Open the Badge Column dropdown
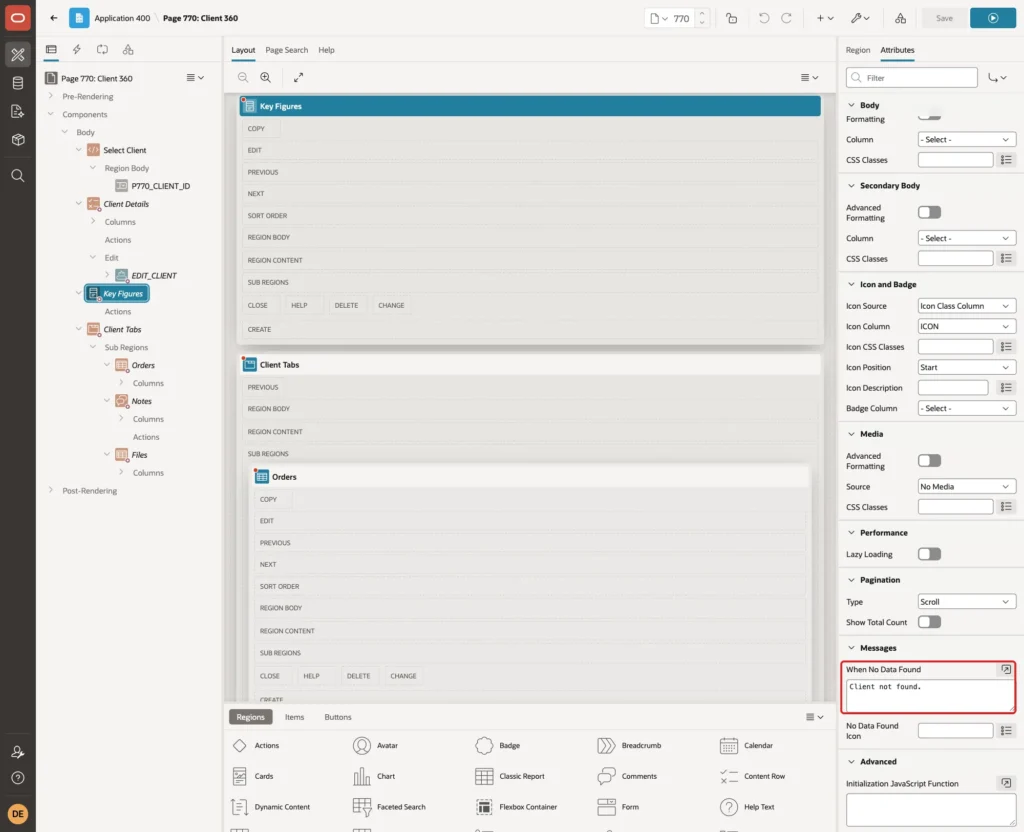Image resolution: width=1024 pixels, height=832 pixels. [967, 408]
